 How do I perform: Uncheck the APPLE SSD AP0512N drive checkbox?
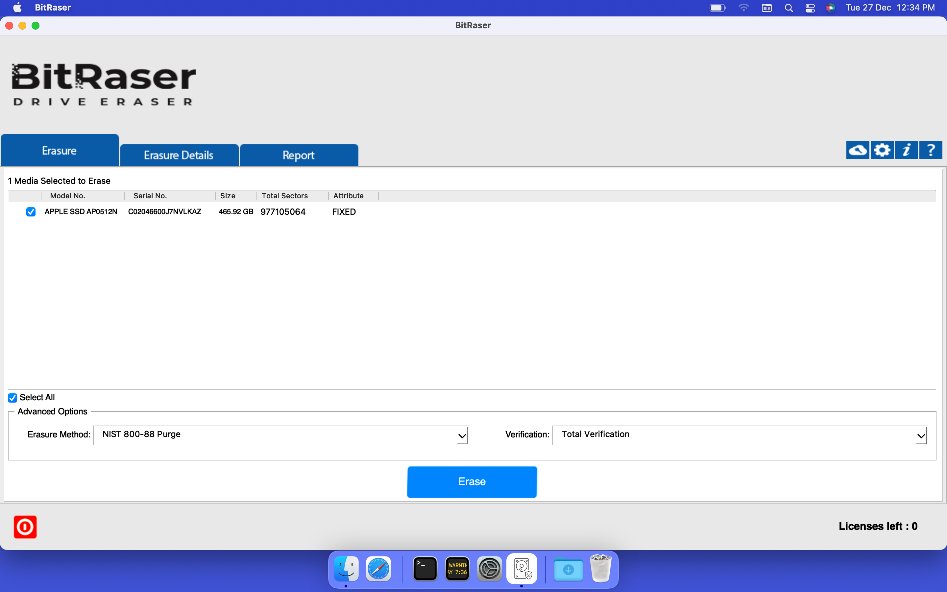31,211
